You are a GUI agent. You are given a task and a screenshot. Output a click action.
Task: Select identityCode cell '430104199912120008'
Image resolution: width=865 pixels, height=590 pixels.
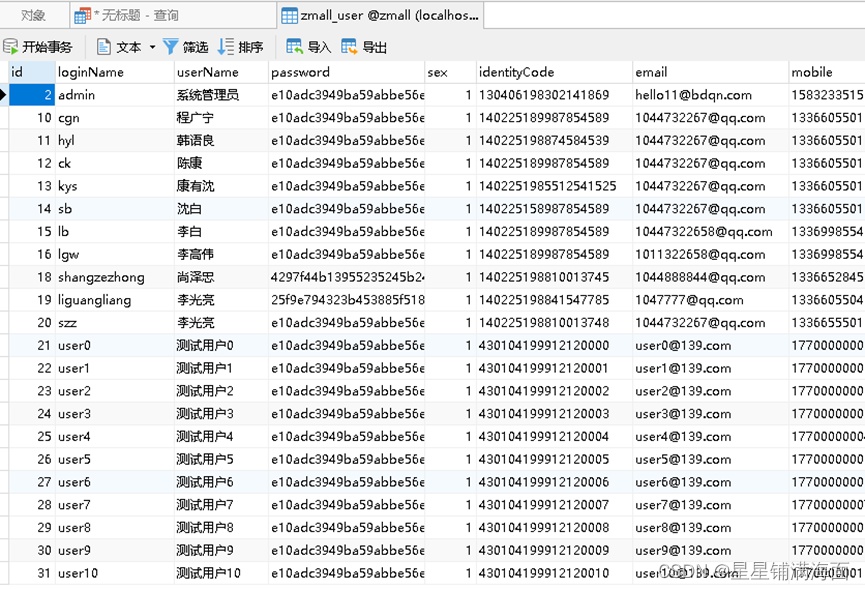(554, 528)
